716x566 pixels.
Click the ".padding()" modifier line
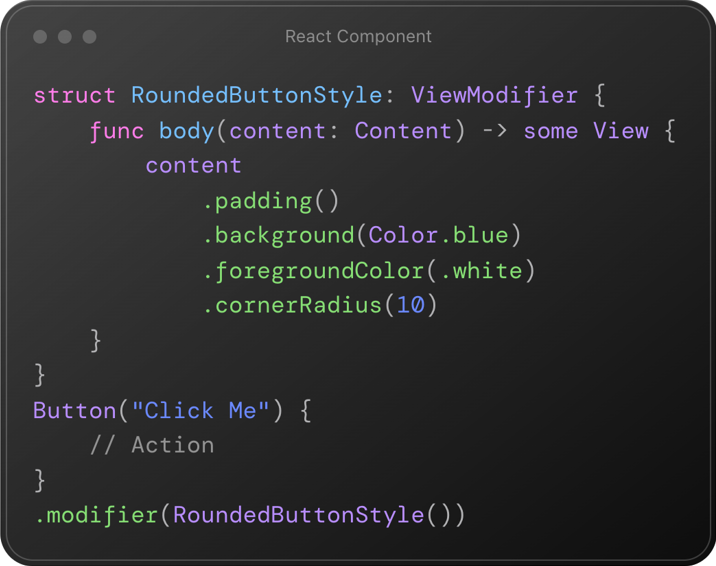271,201
